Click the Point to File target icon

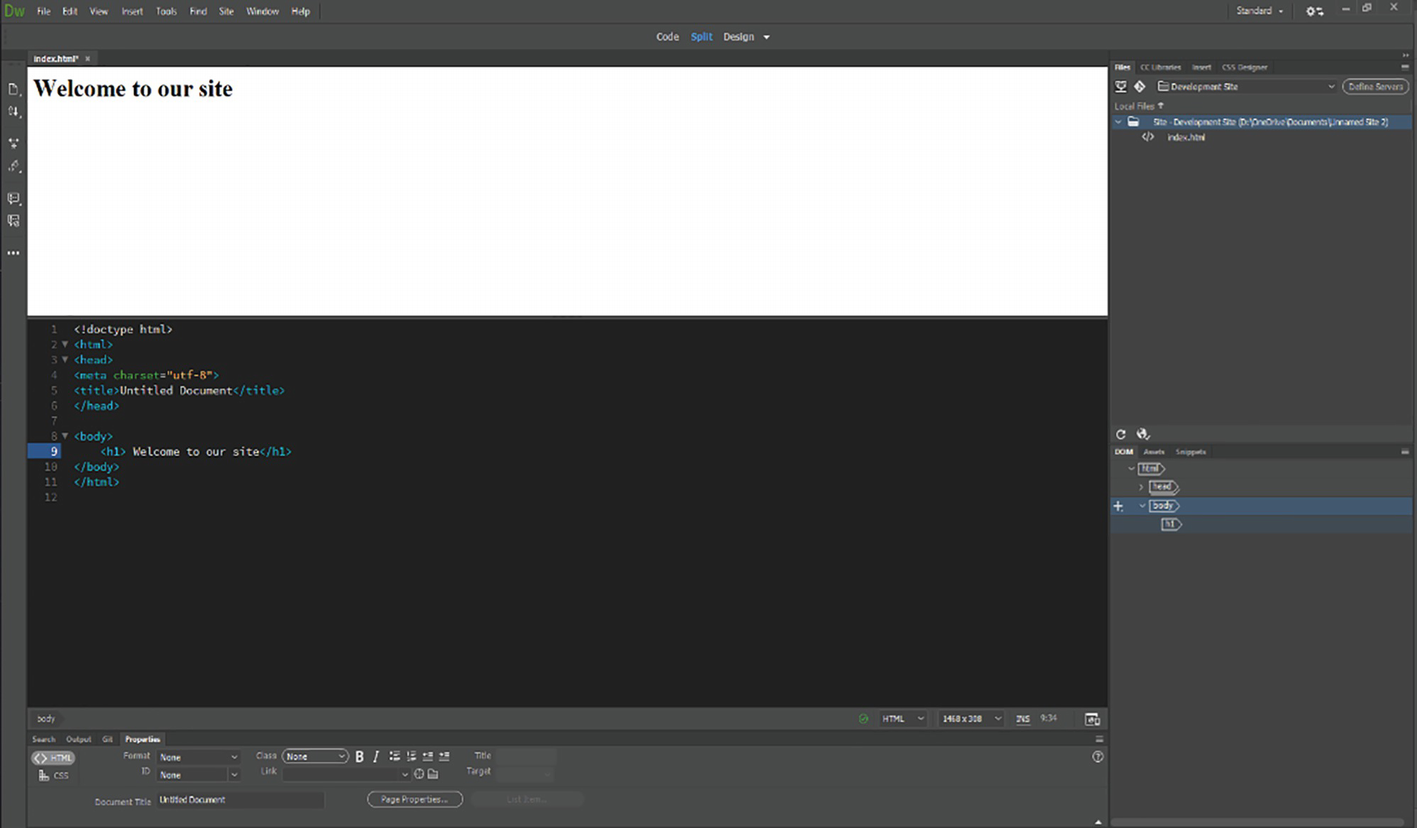(x=419, y=774)
